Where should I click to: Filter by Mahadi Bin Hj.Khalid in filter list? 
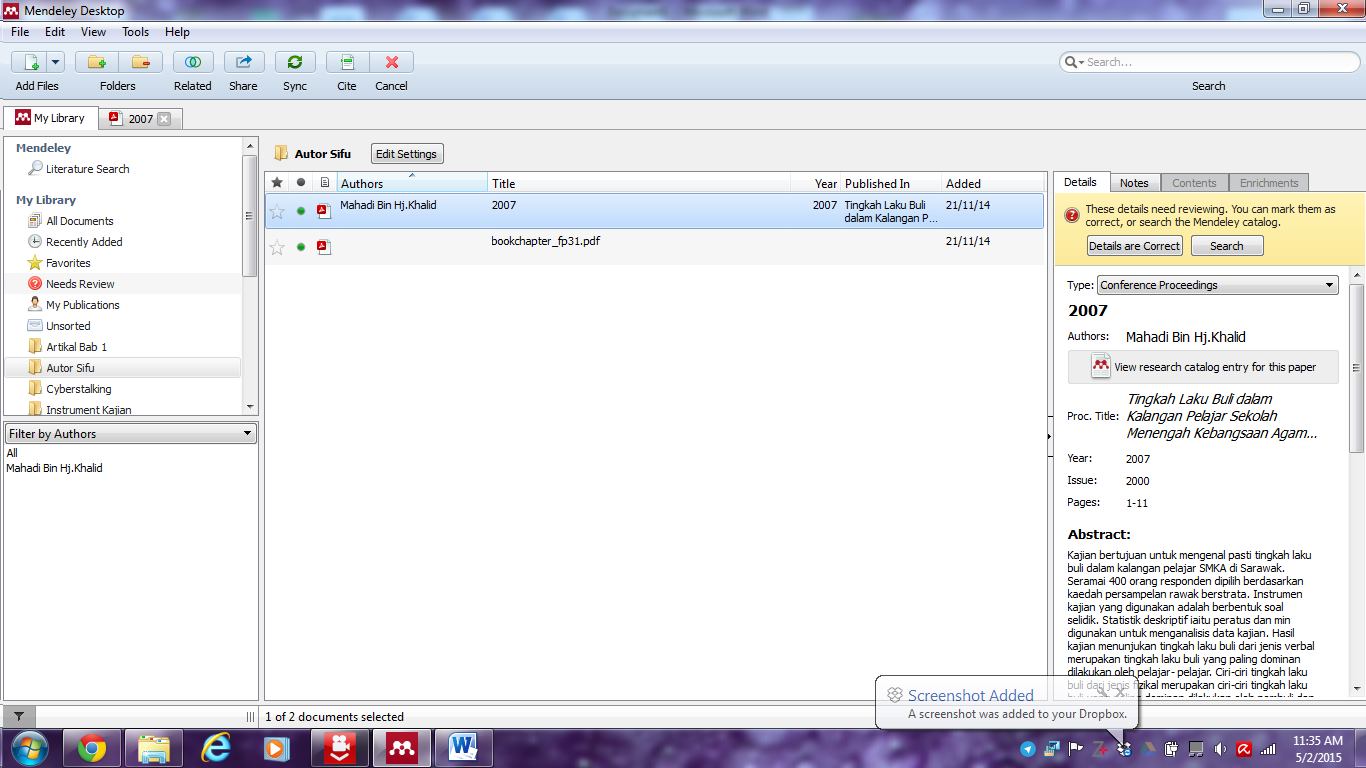pos(54,468)
